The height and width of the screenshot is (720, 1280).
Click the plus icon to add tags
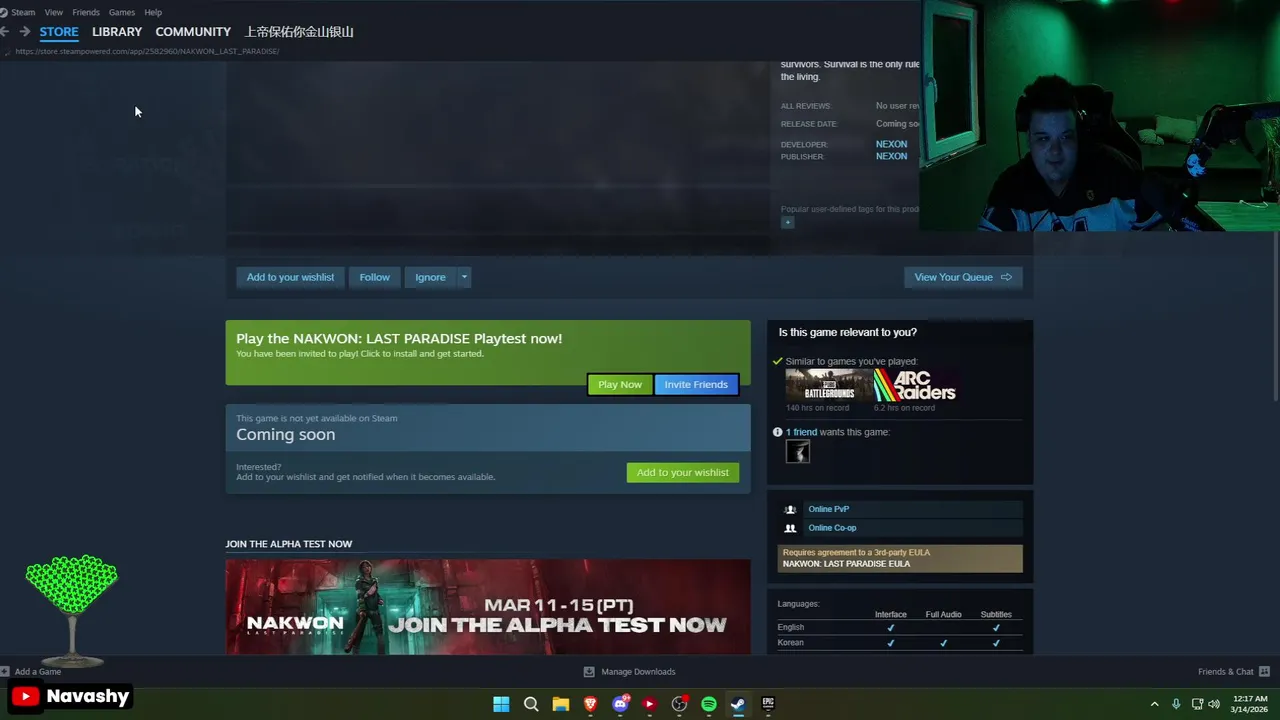pos(788,222)
